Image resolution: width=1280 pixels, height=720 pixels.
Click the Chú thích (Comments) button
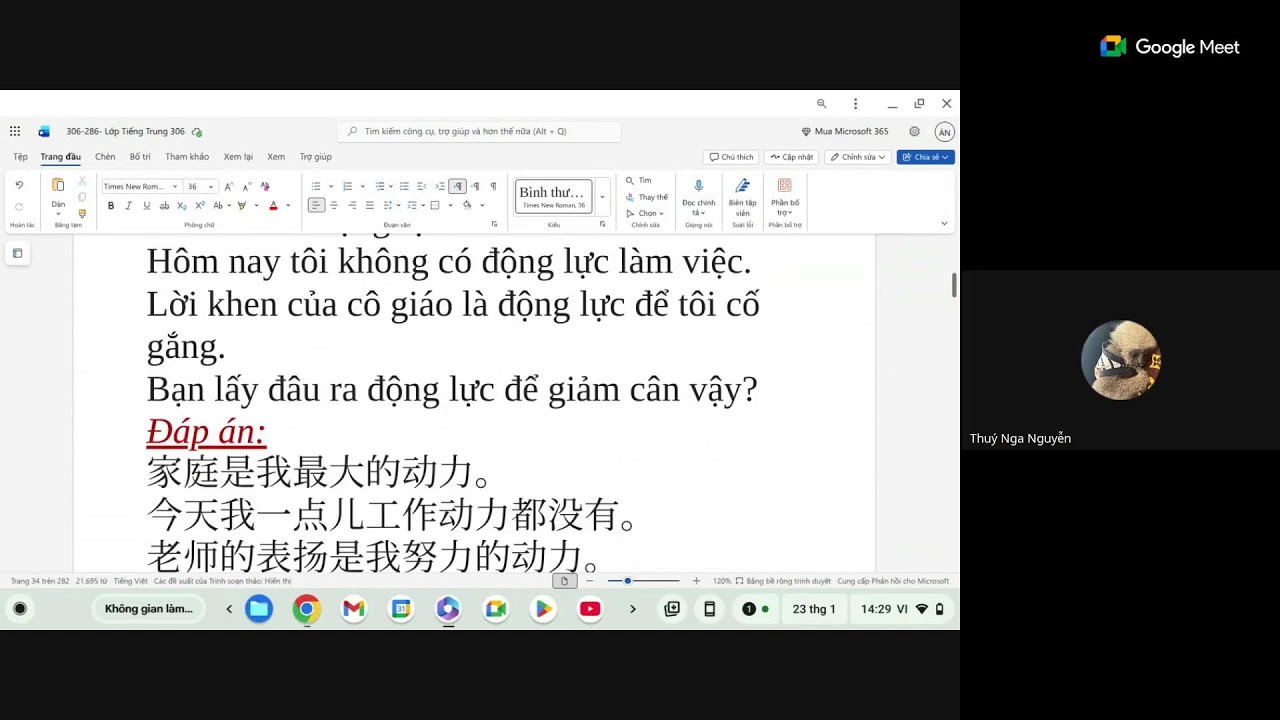click(731, 157)
